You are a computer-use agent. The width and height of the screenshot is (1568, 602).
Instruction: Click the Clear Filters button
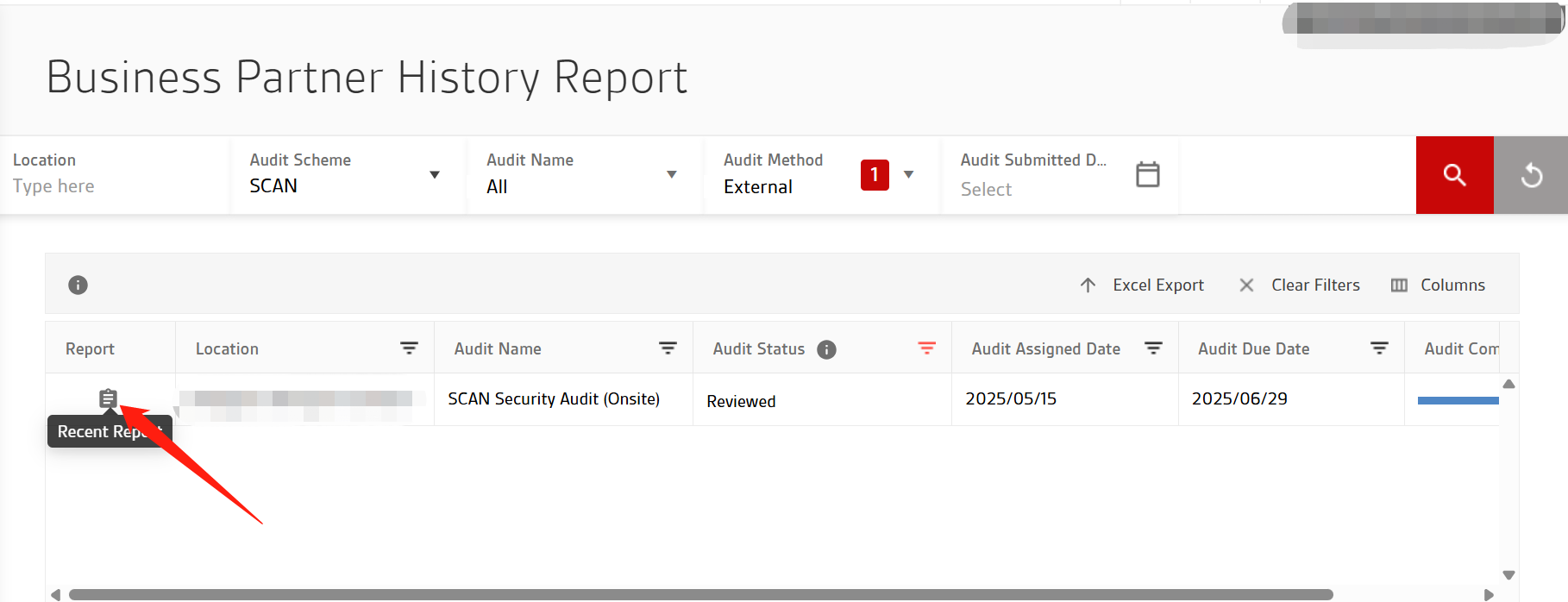pos(1299,285)
